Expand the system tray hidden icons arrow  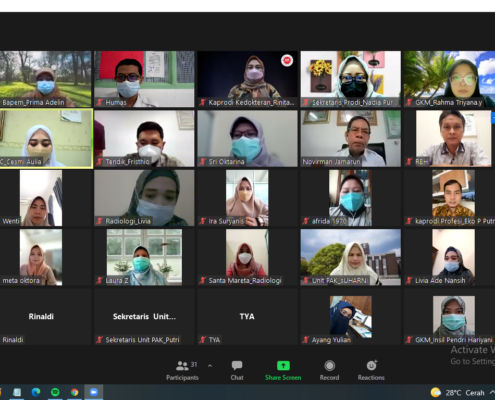pyautogui.click(x=492, y=392)
